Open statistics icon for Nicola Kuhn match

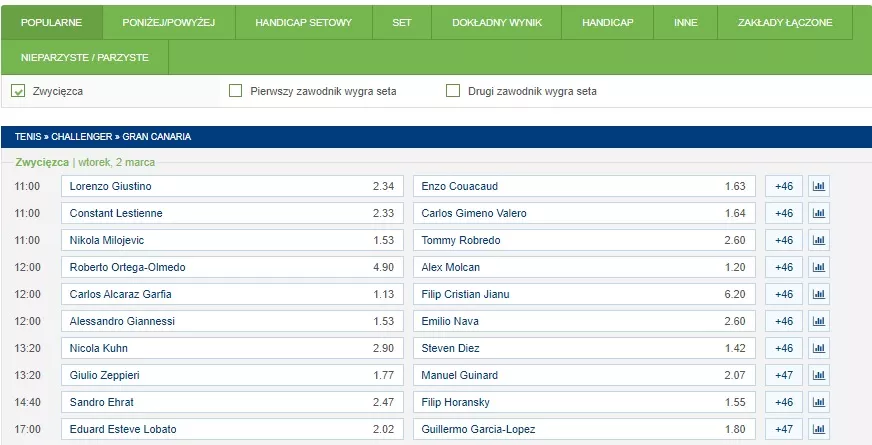819,348
